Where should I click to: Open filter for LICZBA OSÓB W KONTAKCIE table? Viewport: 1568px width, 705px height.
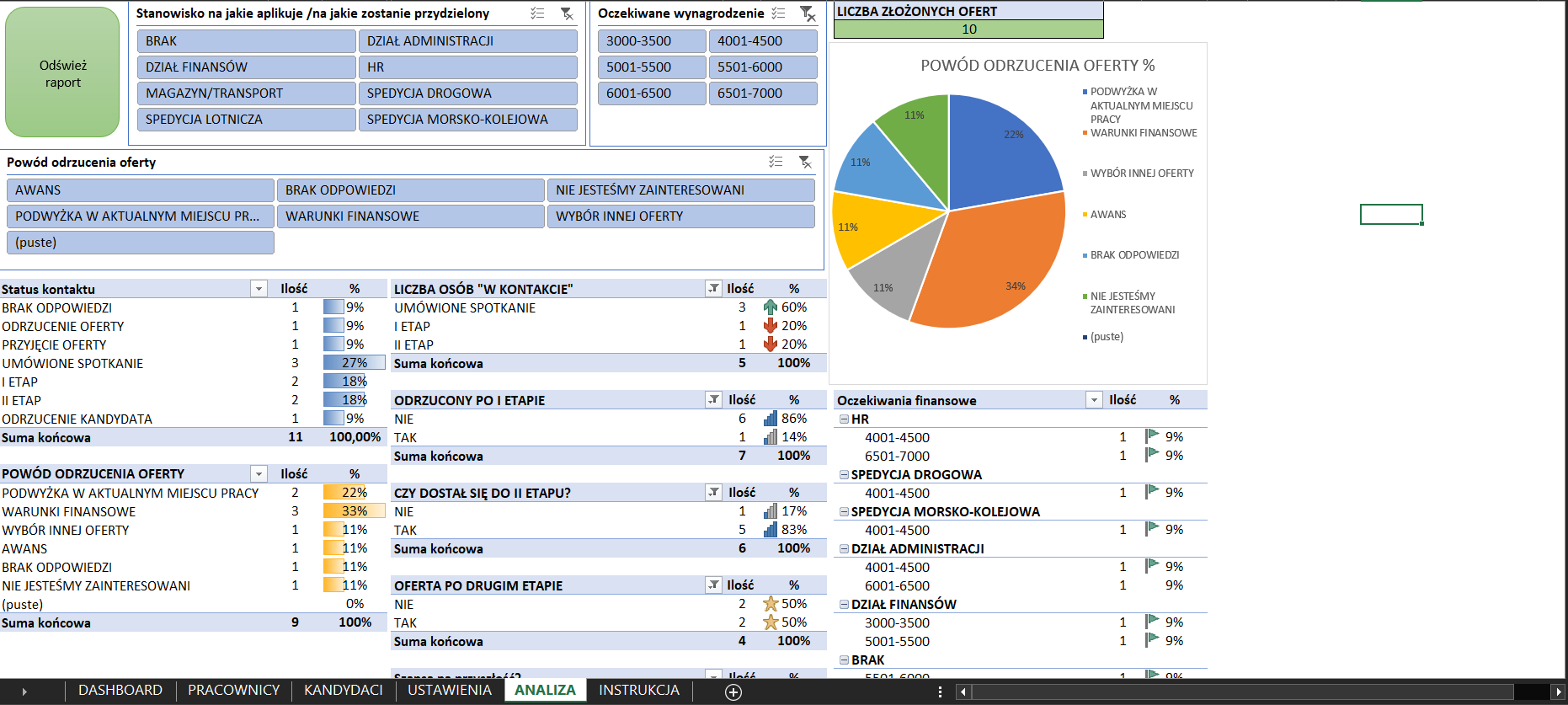(x=713, y=289)
